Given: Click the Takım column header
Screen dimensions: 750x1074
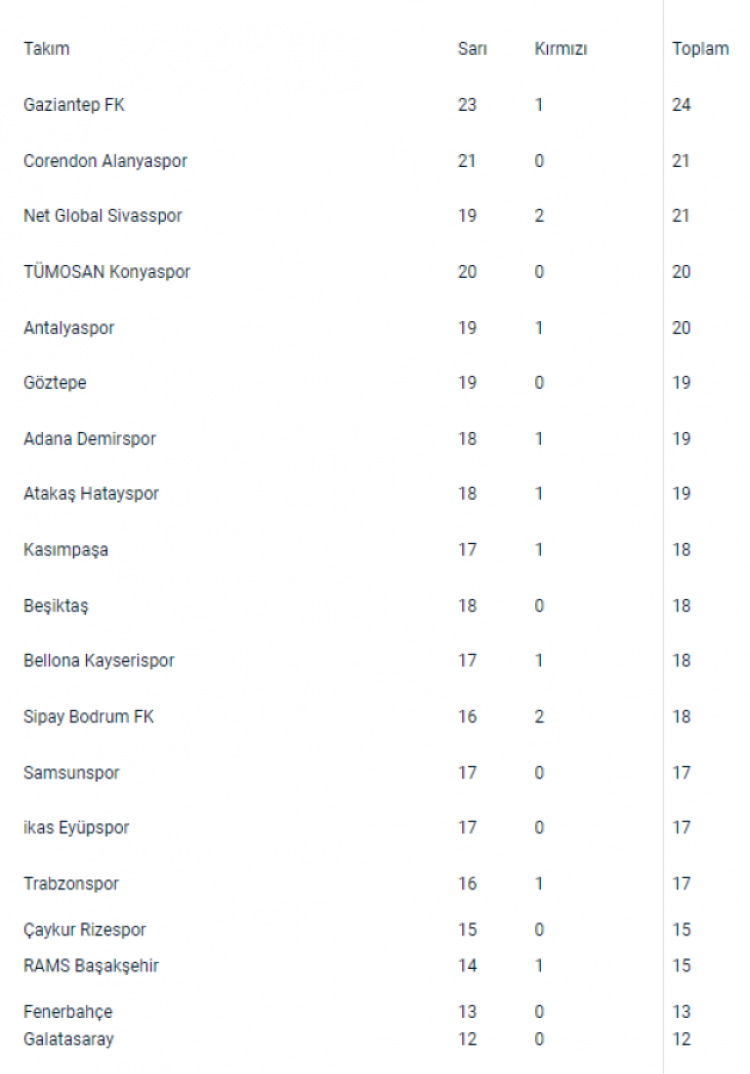Looking at the screenshot, I should [46, 49].
